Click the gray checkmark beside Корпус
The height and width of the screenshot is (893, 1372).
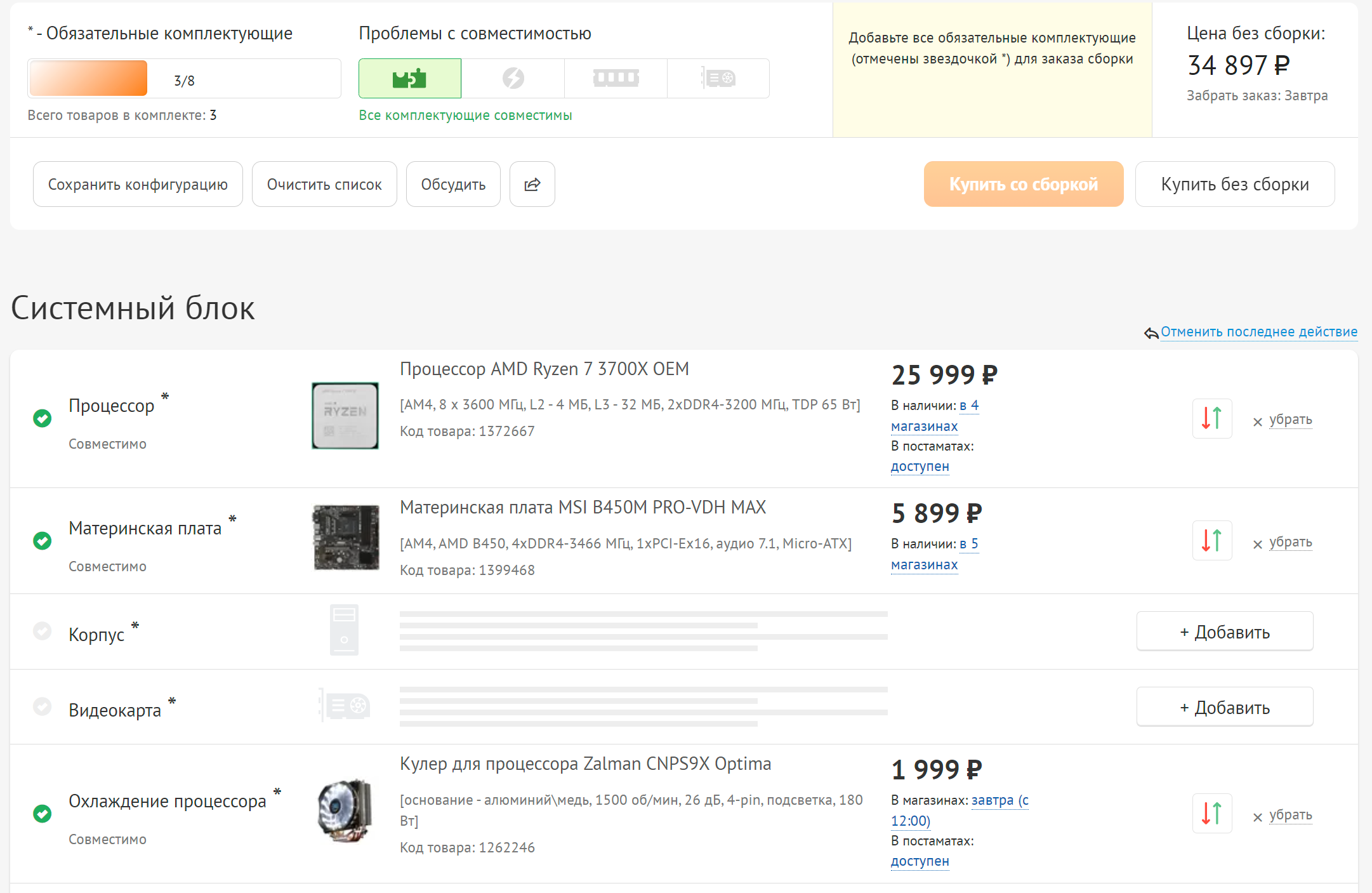(41, 631)
